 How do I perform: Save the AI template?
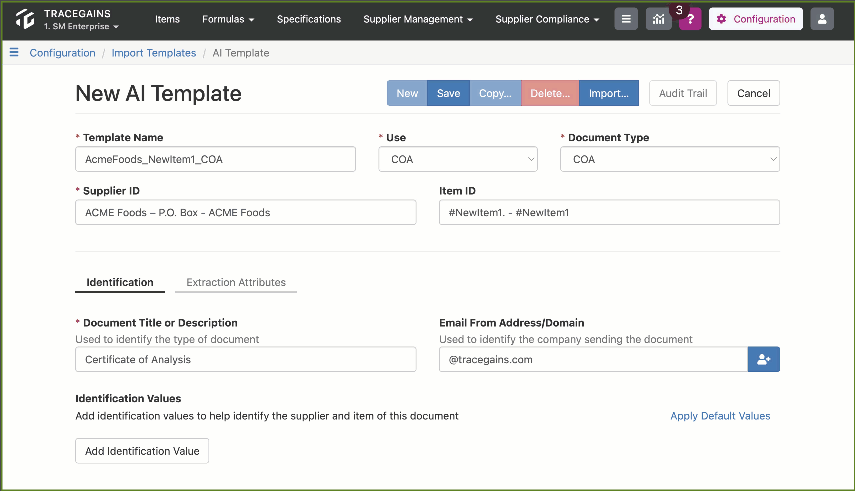[x=448, y=93]
